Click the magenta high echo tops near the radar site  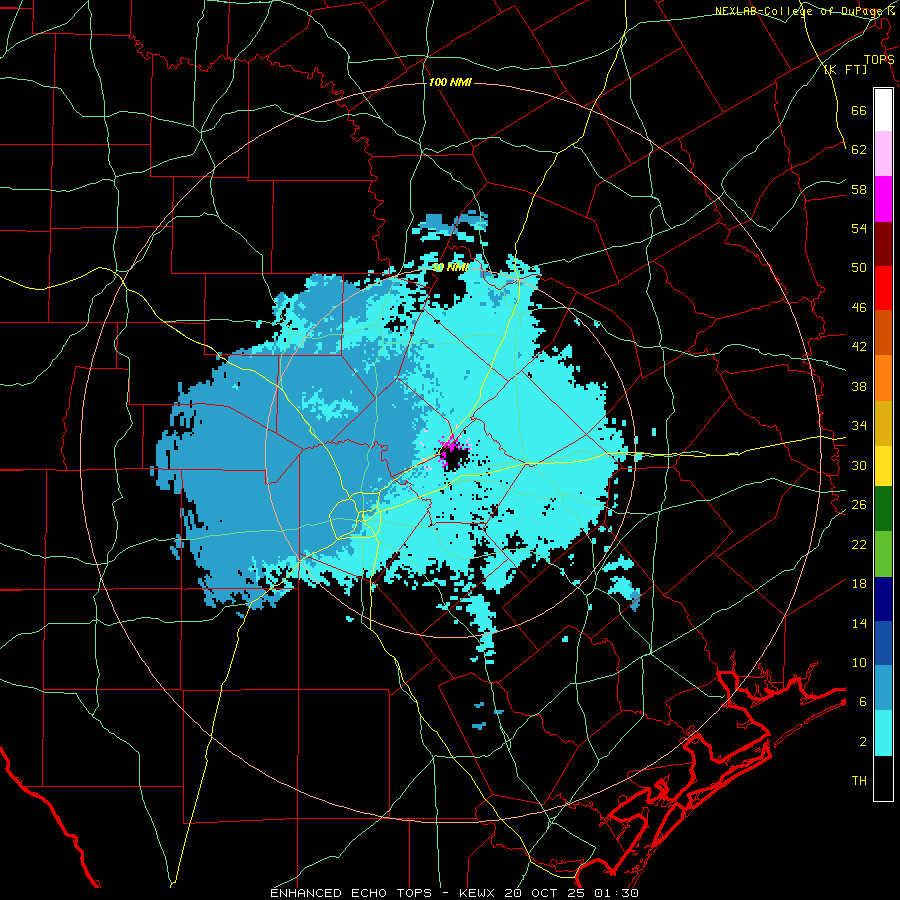click(450, 445)
